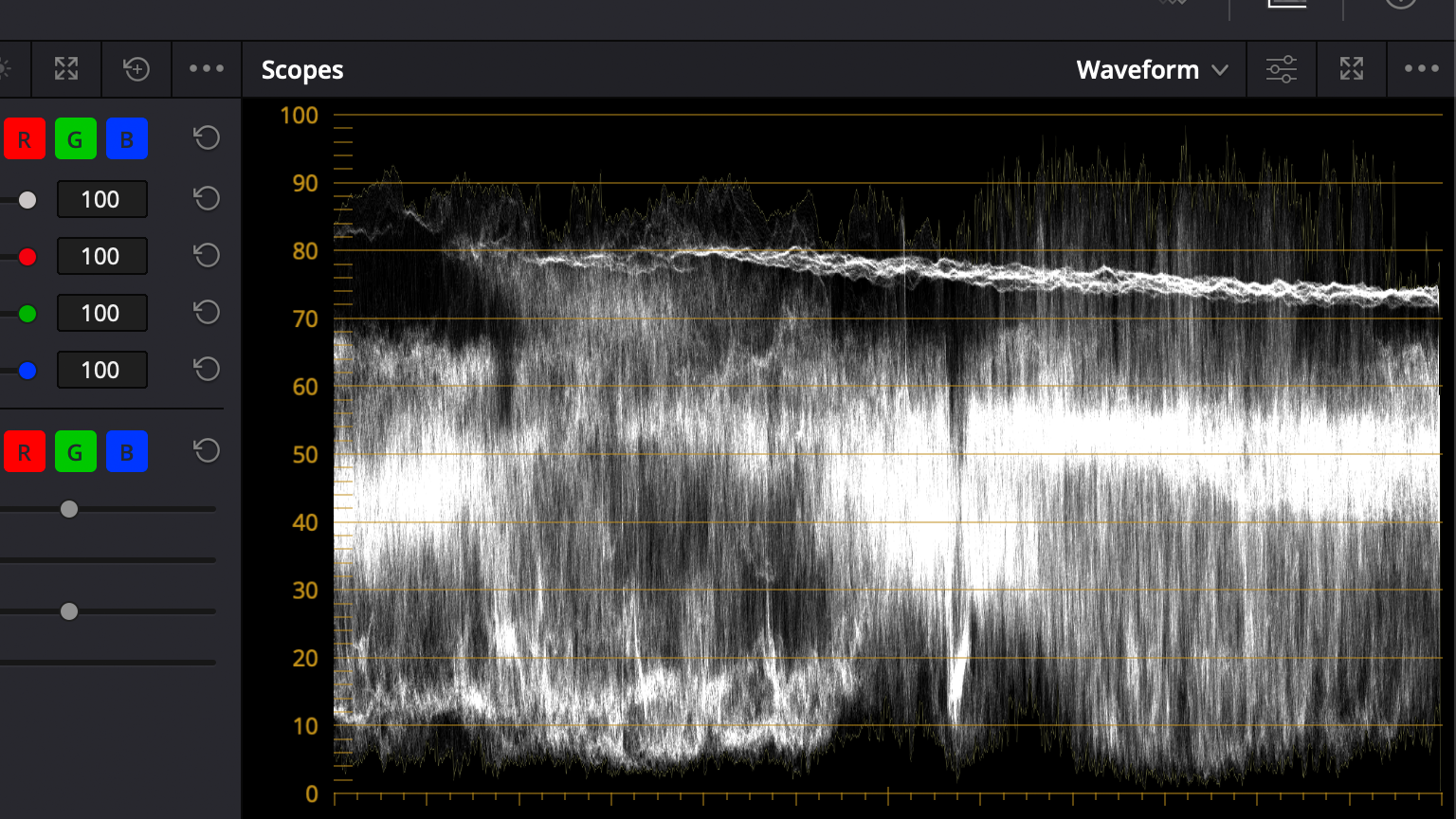Toggle the green G channel in the top row
Image resolution: width=1456 pixels, height=819 pixels.
[x=75, y=139]
